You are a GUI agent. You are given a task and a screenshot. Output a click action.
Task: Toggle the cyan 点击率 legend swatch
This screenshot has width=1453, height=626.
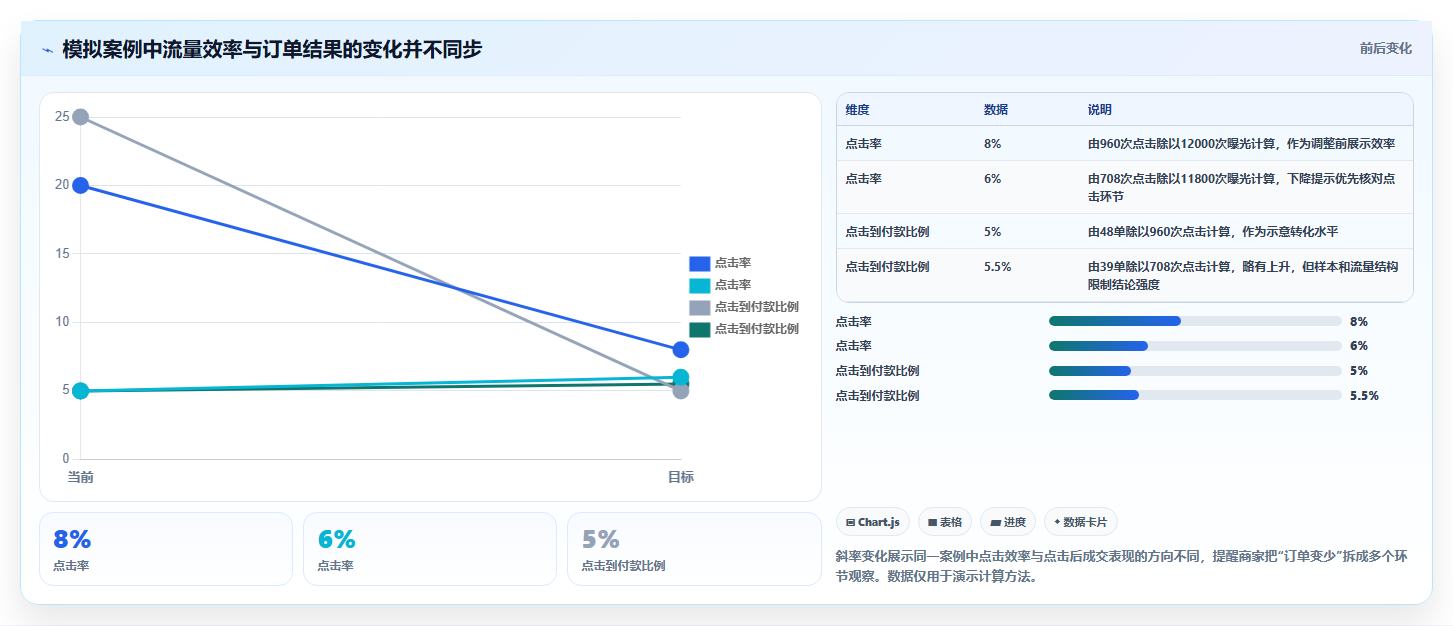(x=699, y=285)
